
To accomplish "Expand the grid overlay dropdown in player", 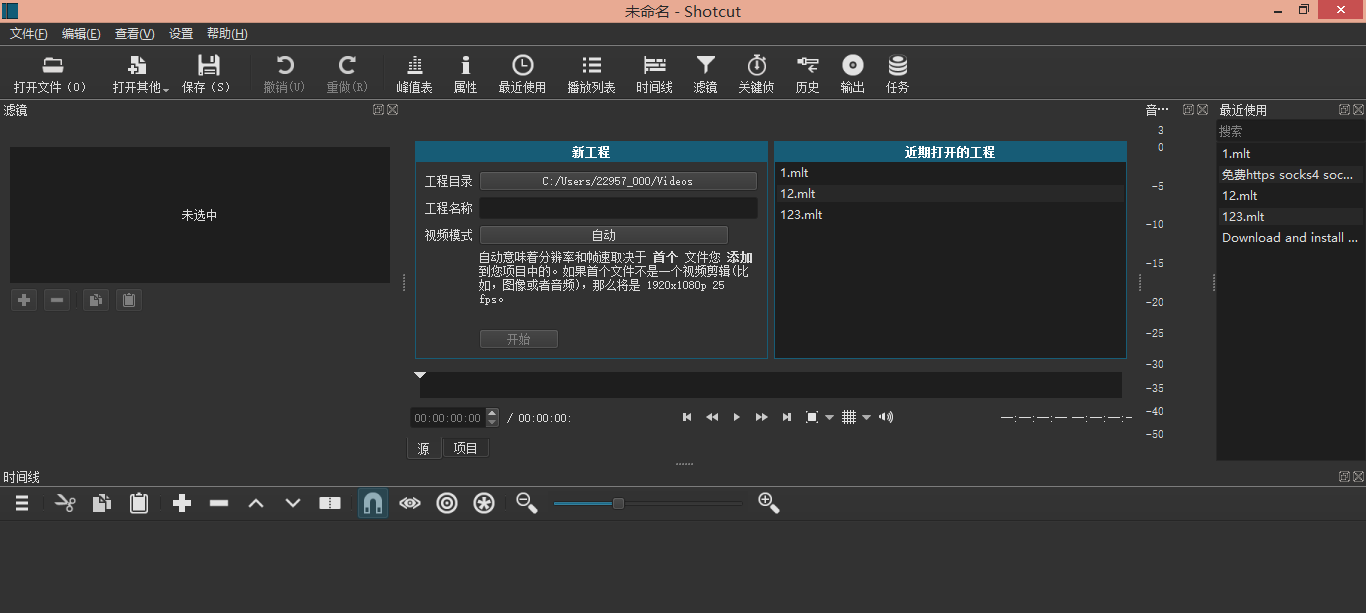I will click(x=867, y=417).
